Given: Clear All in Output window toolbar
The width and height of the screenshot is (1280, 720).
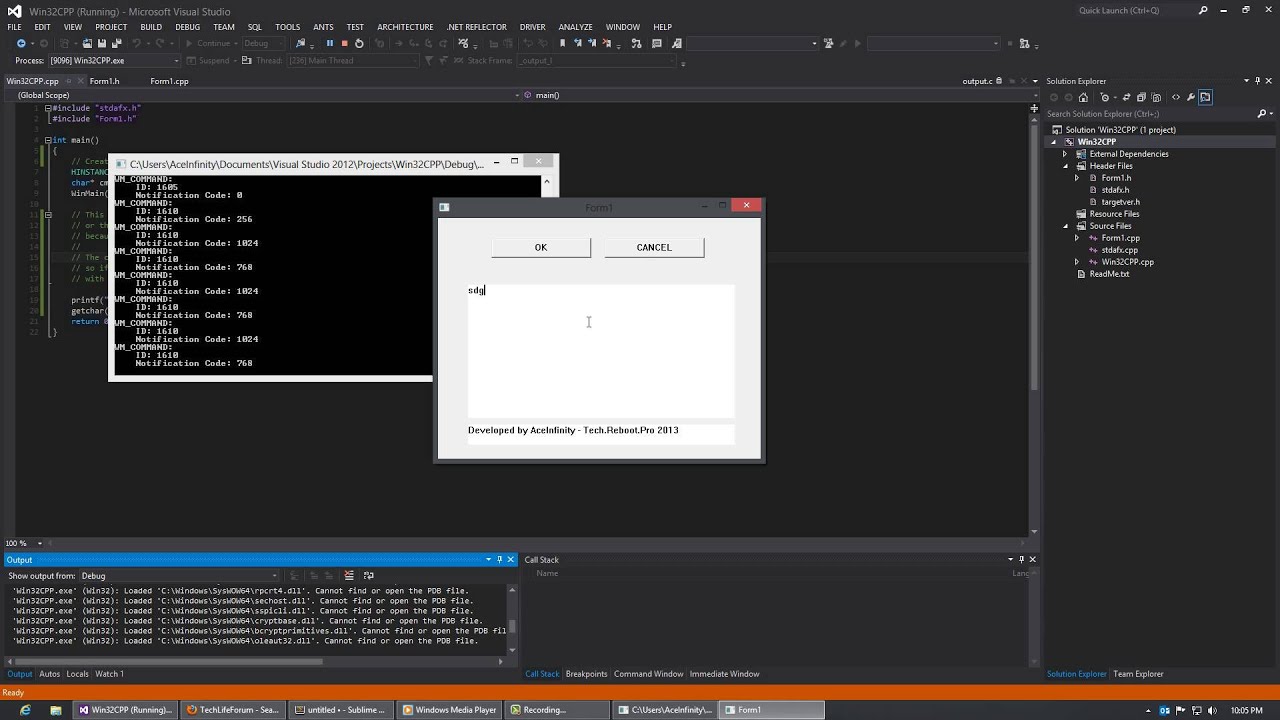Looking at the screenshot, I should tap(349, 575).
